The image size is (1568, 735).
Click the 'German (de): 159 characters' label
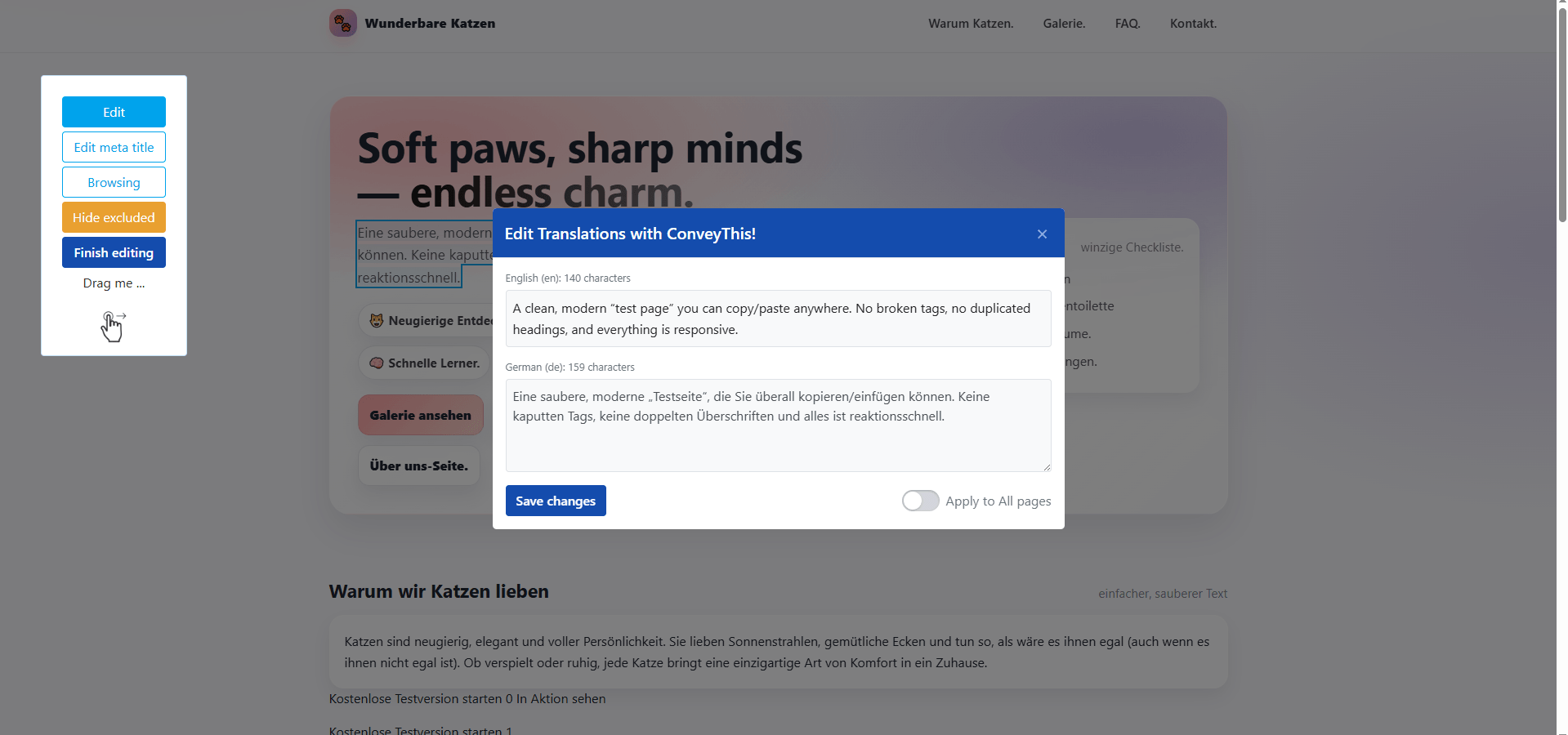[x=570, y=367]
